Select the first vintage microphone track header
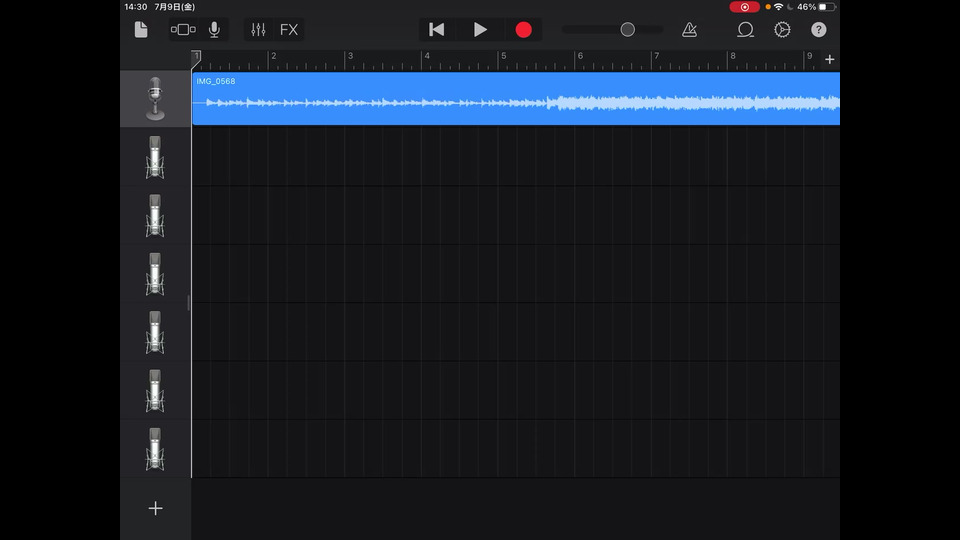 156,99
